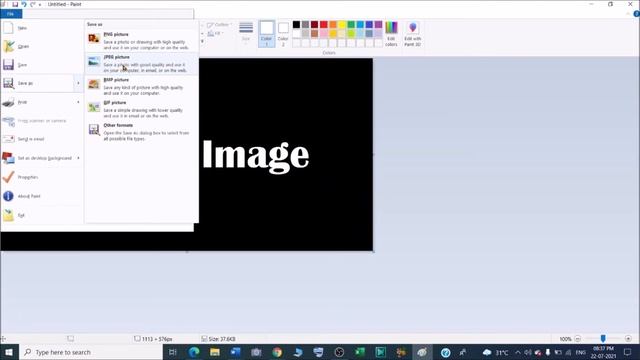This screenshot has height=360, width=640.
Task: Open the Windows Start menu
Action: pyautogui.click(x=9, y=352)
